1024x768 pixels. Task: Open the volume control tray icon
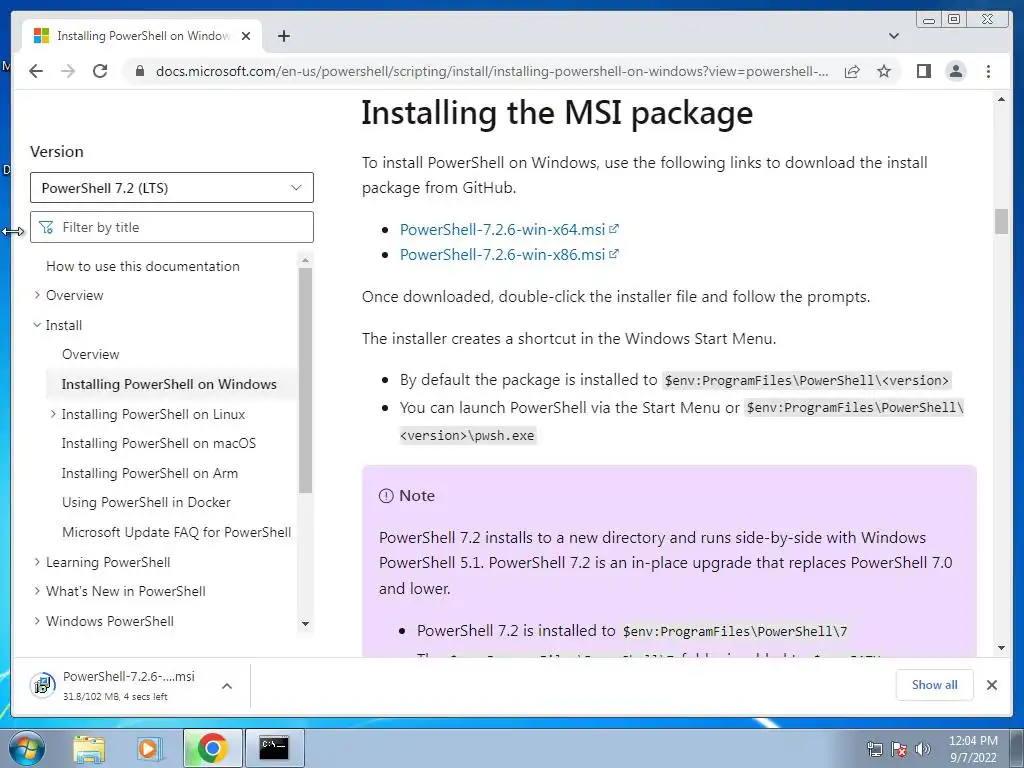[x=923, y=749]
